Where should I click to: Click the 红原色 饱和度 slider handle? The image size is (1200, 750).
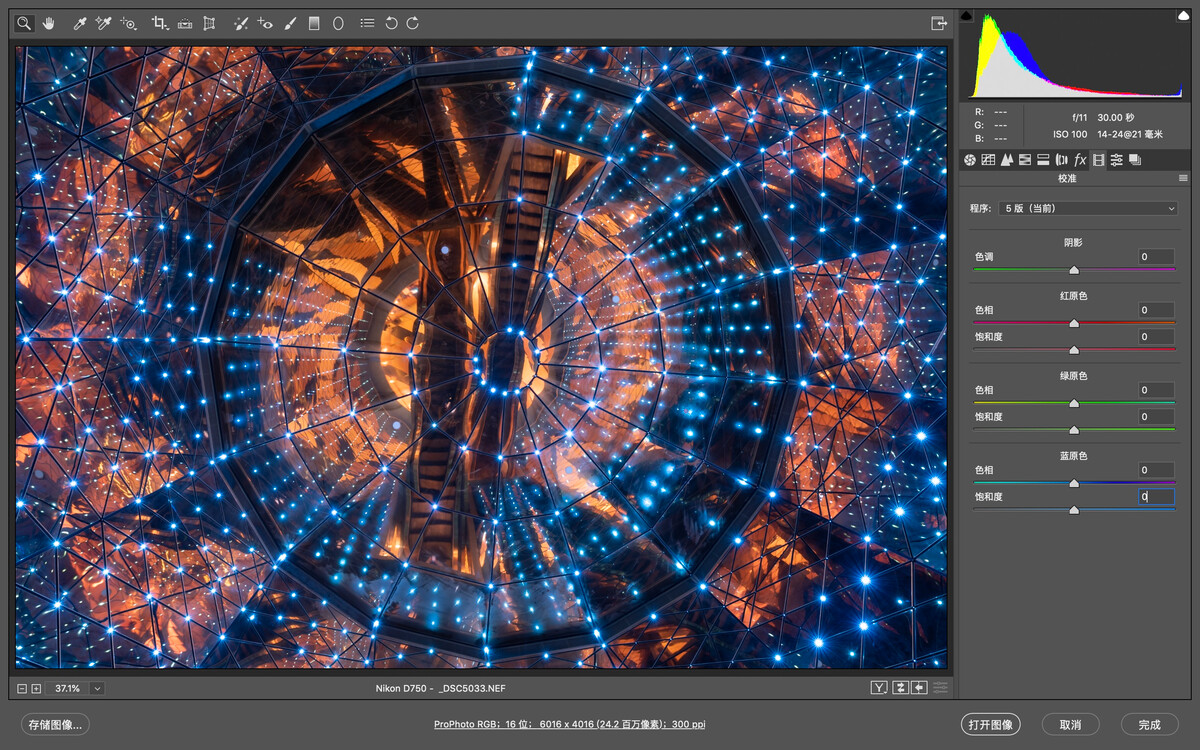pos(1074,350)
